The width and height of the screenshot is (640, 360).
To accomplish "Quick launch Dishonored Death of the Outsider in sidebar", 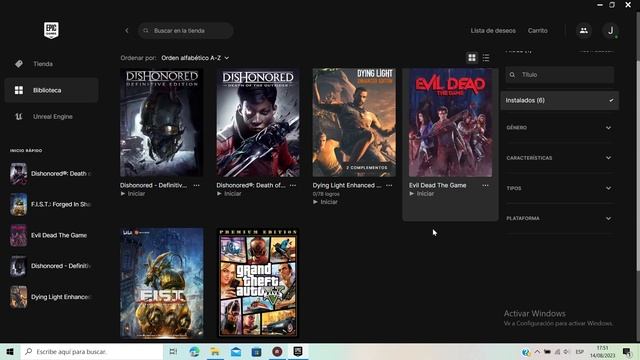I will click(x=51, y=174).
